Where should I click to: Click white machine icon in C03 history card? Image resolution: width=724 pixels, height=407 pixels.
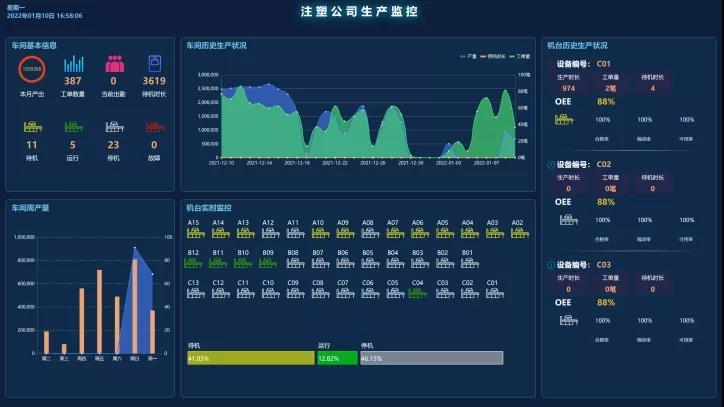tap(568, 320)
